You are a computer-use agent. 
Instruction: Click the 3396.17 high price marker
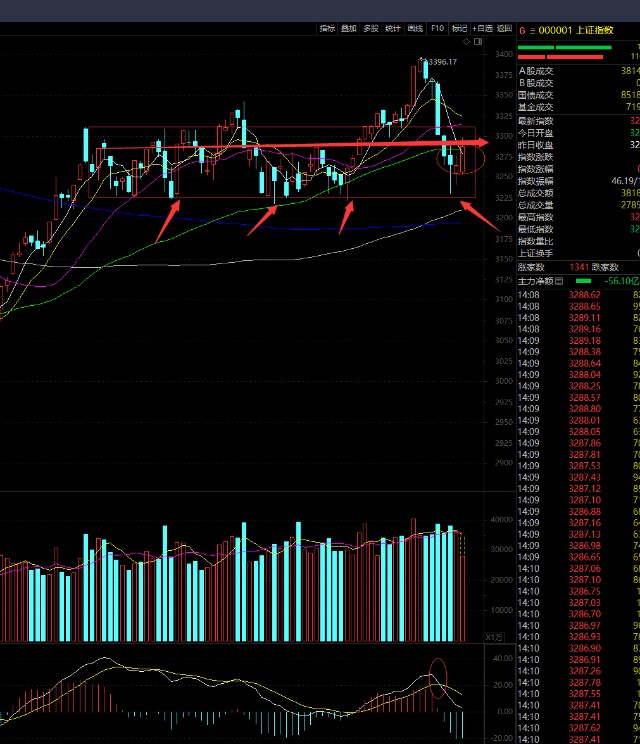coord(443,62)
